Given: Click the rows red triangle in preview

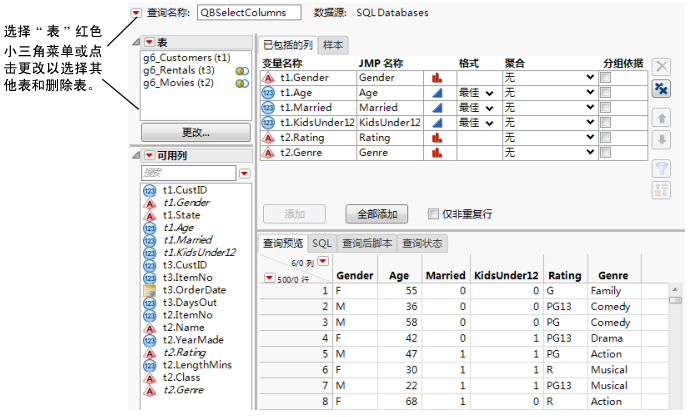Looking at the screenshot, I should [269, 278].
